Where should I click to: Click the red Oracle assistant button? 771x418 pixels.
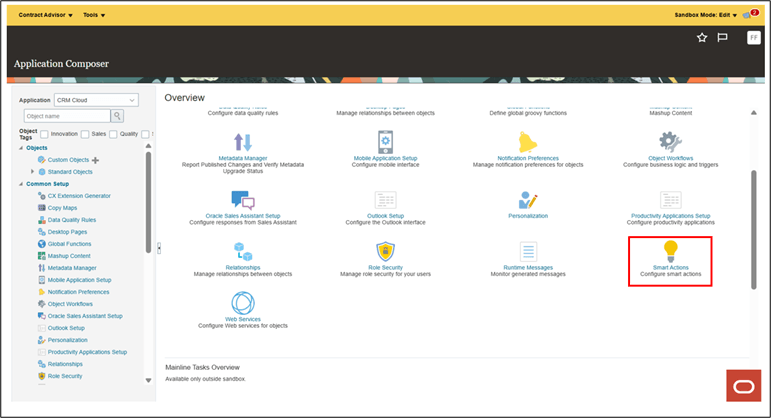743,386
